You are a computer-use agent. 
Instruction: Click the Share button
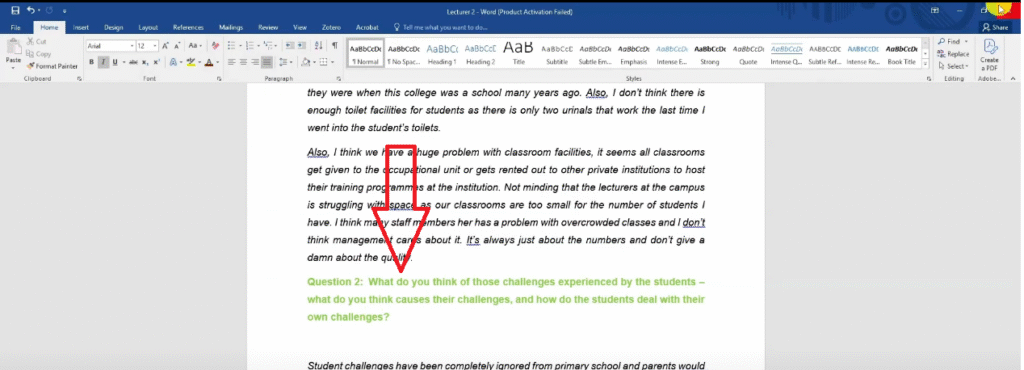[995, 28]
